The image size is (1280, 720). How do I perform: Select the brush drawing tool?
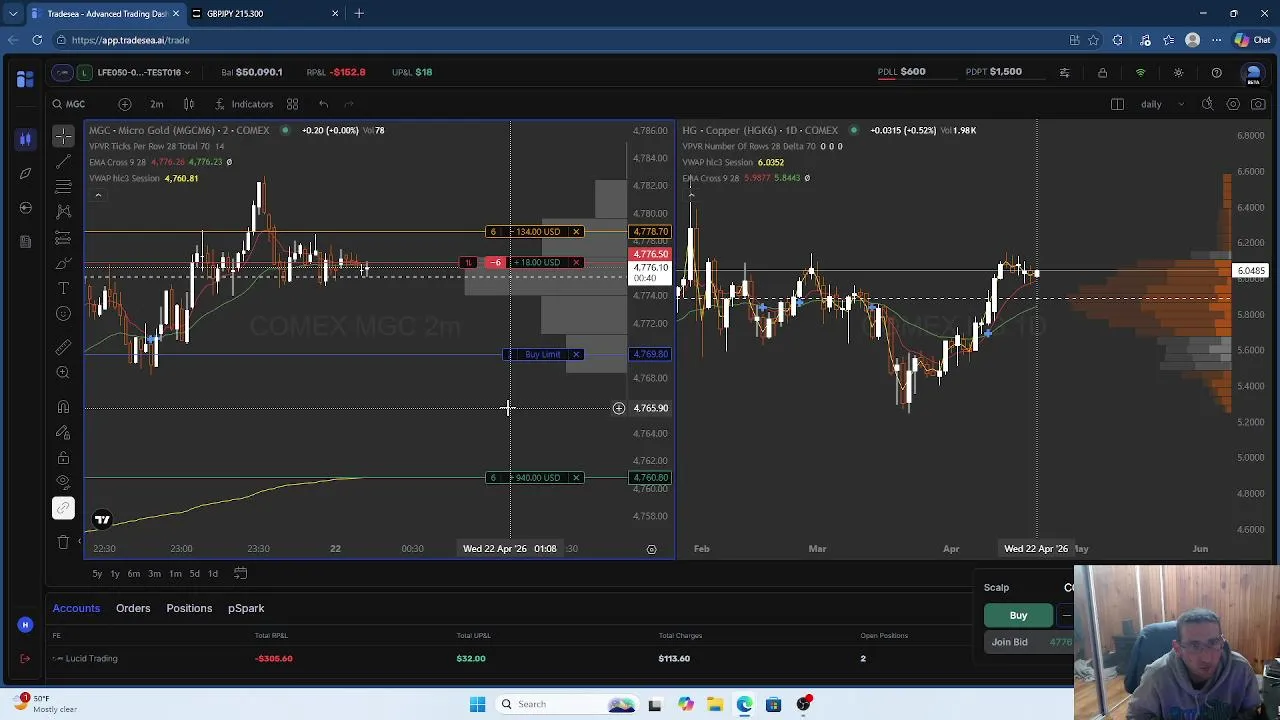click(x=63, y=263)
